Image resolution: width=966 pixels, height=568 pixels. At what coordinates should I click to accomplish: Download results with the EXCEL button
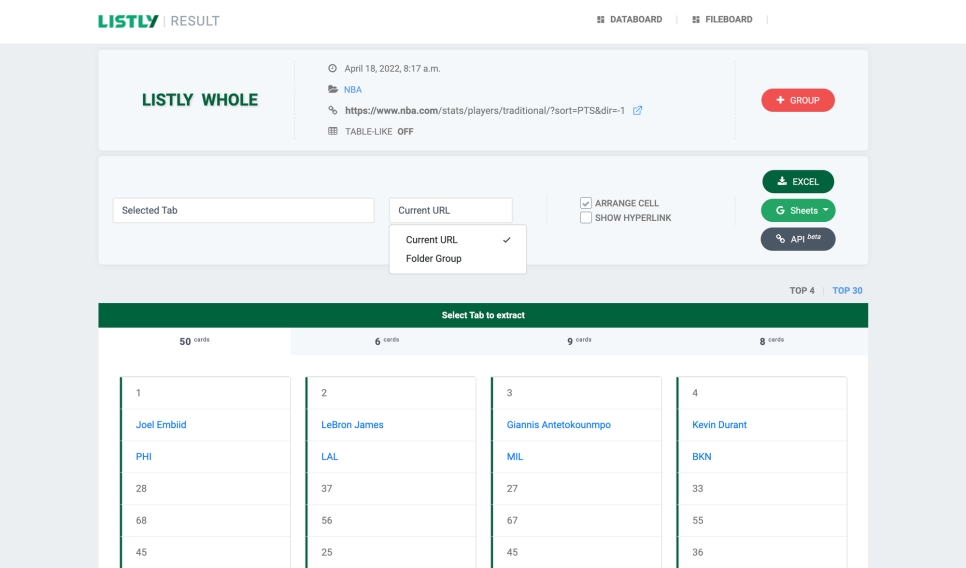point(798,181)
